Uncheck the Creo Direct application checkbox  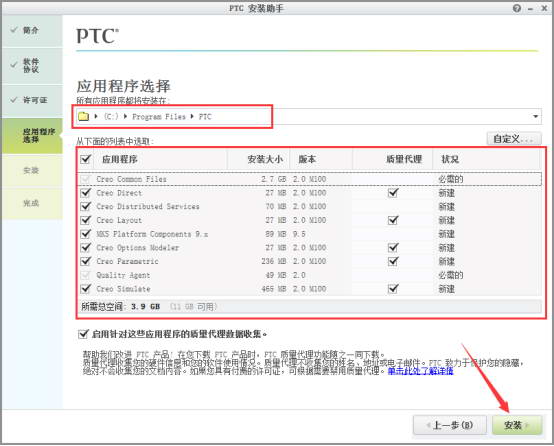(x=86, y=193)
